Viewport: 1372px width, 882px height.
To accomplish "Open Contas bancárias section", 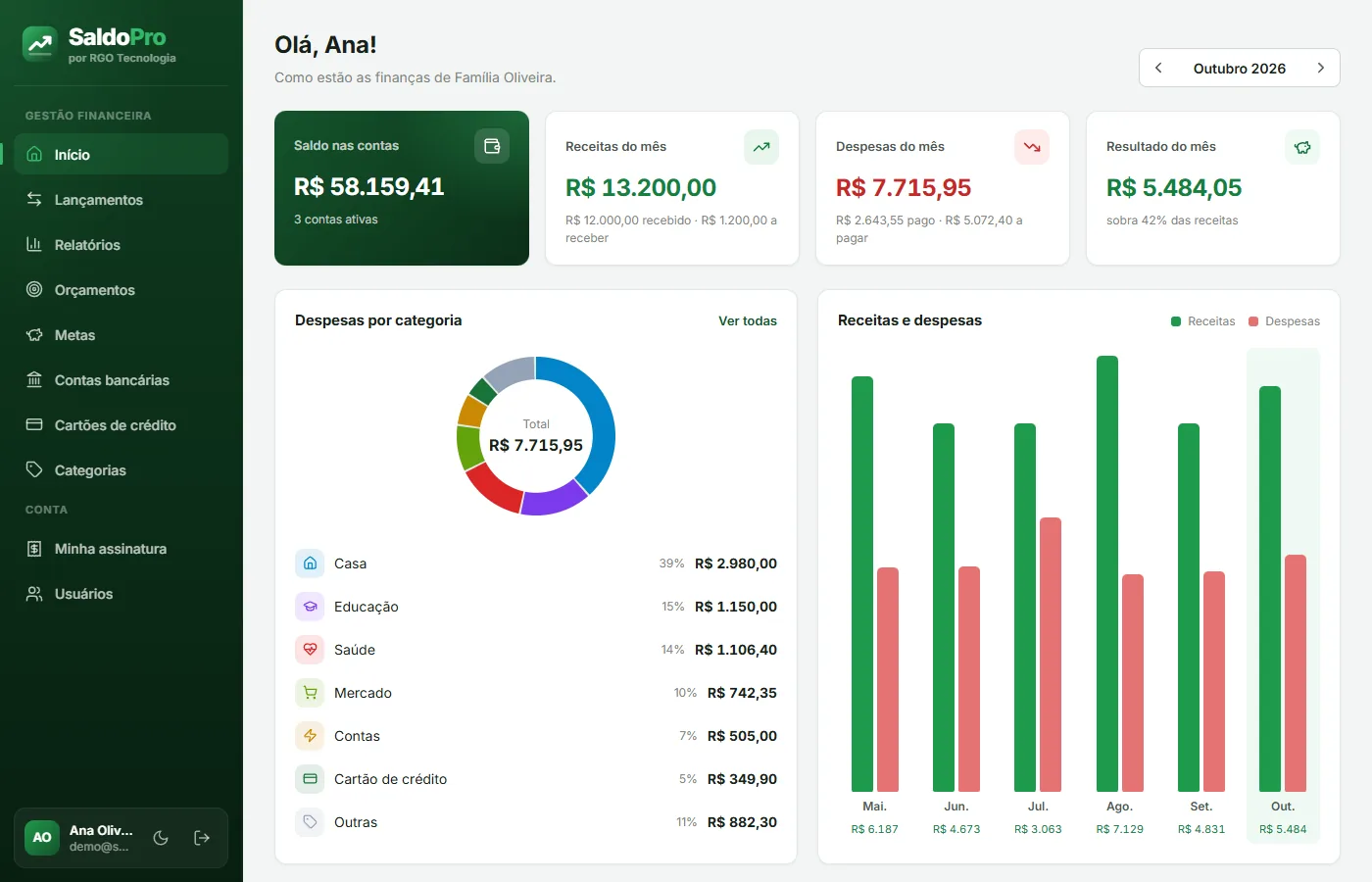I will [x=121, y=379].
